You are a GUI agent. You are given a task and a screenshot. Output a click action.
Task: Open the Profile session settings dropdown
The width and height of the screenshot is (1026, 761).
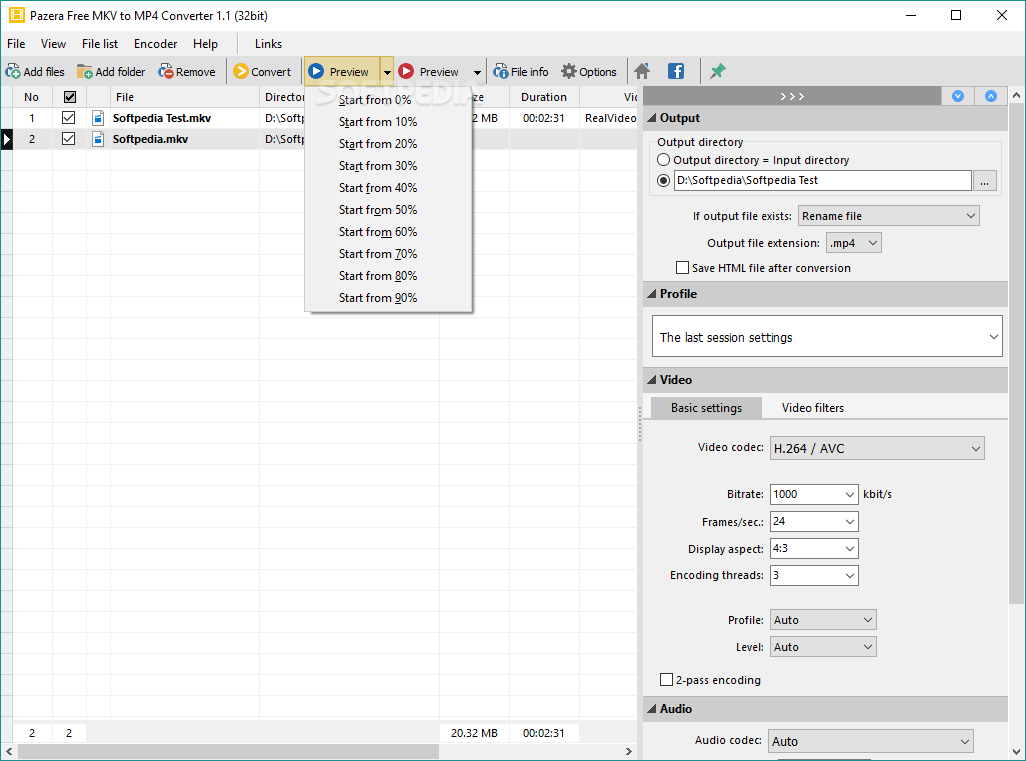coord(827,336)
